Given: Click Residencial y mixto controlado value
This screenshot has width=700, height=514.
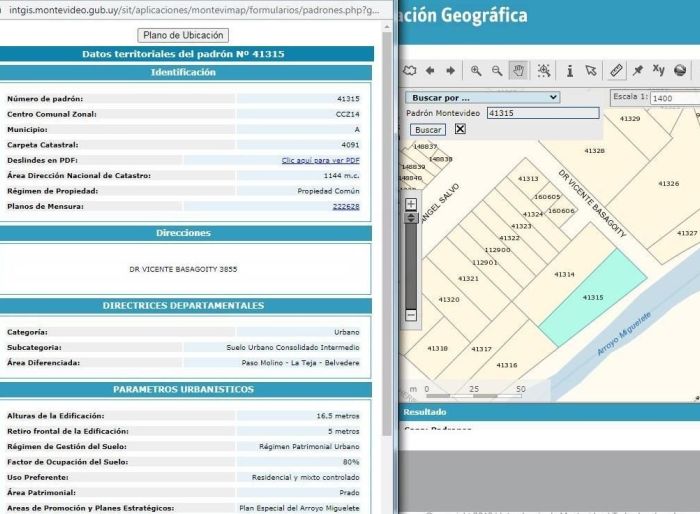Looking at the screenshot, I should coord(305,477).
